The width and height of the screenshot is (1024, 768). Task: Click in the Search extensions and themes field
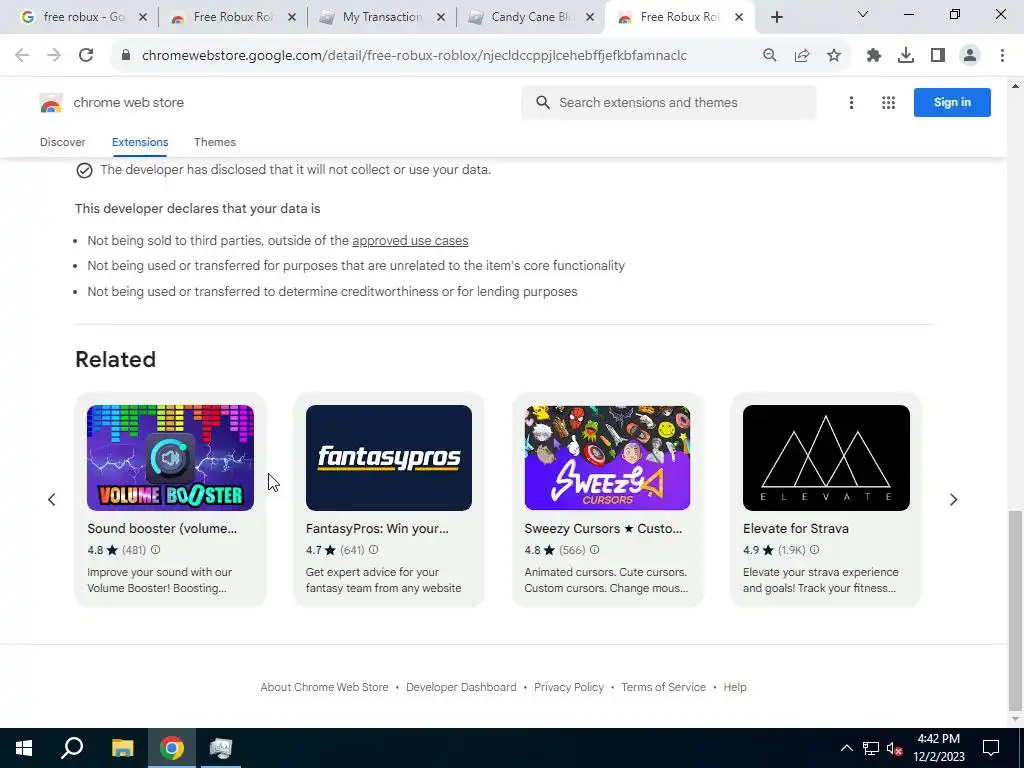pyautogui.click(x=669, y=103)
